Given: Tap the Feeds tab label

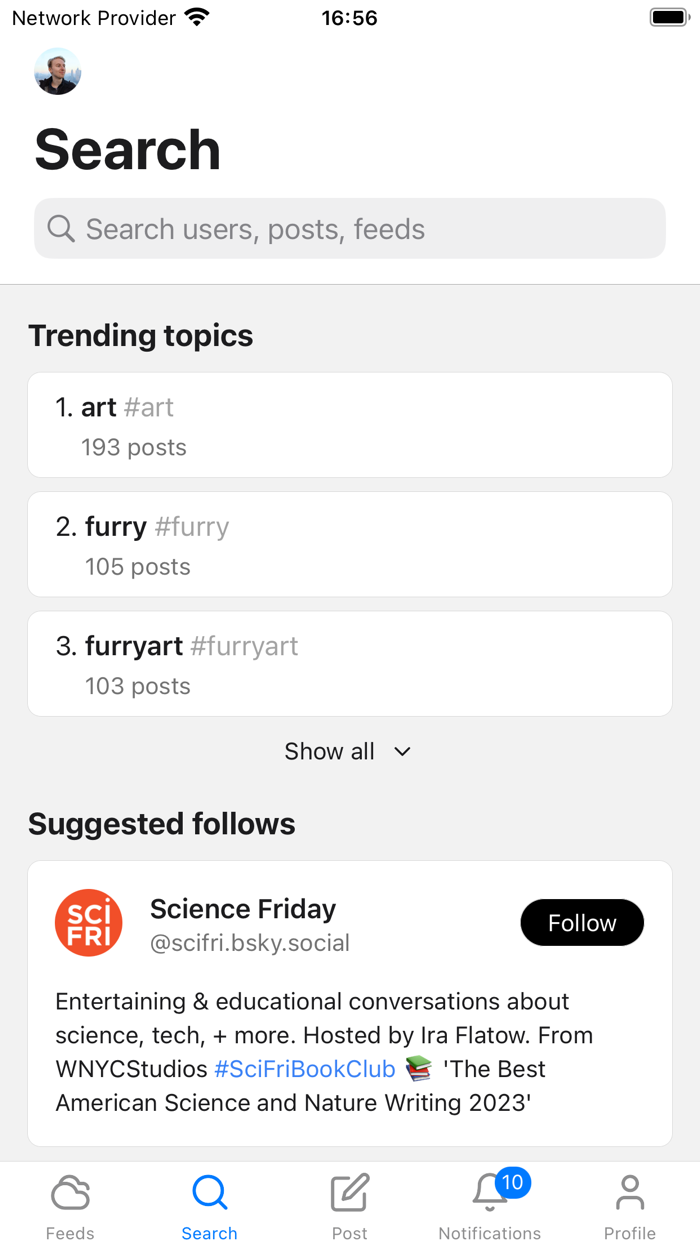Looking at the screenshot, I should click(x=70, y=1233).
